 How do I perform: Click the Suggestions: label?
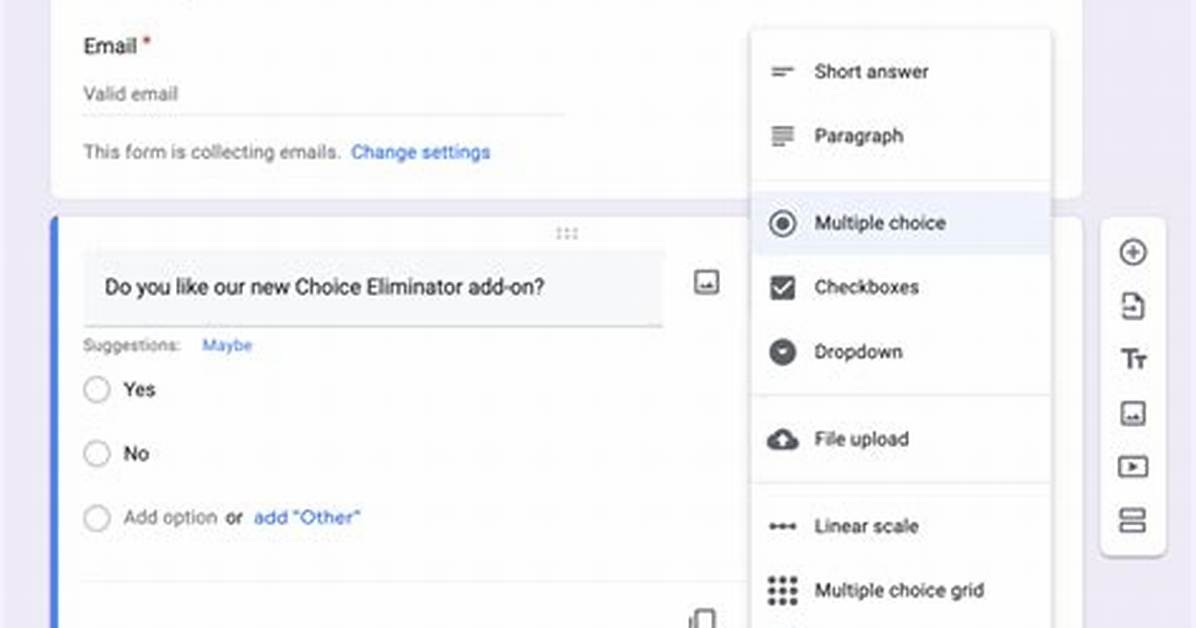pos(132,346)
